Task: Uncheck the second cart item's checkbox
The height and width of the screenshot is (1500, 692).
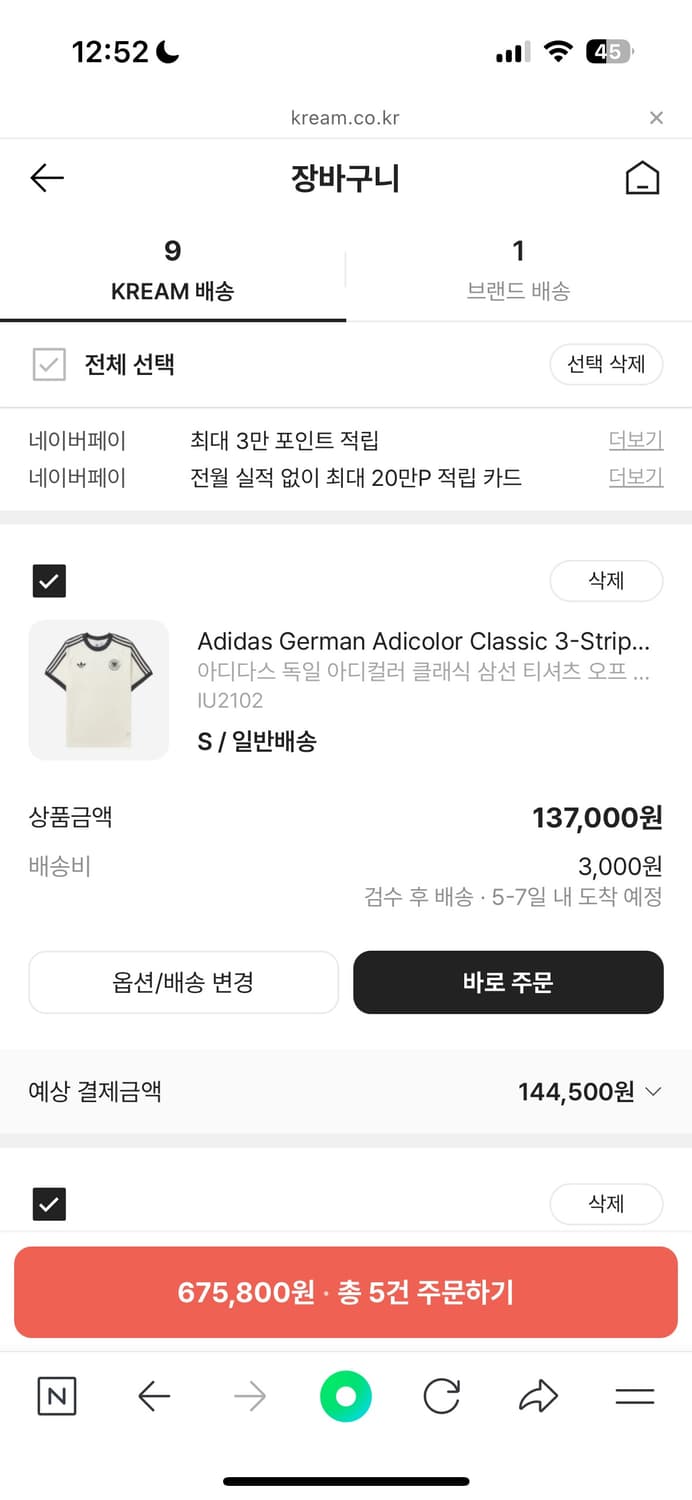Action: pyautogui.click(x=49, y=1204)
